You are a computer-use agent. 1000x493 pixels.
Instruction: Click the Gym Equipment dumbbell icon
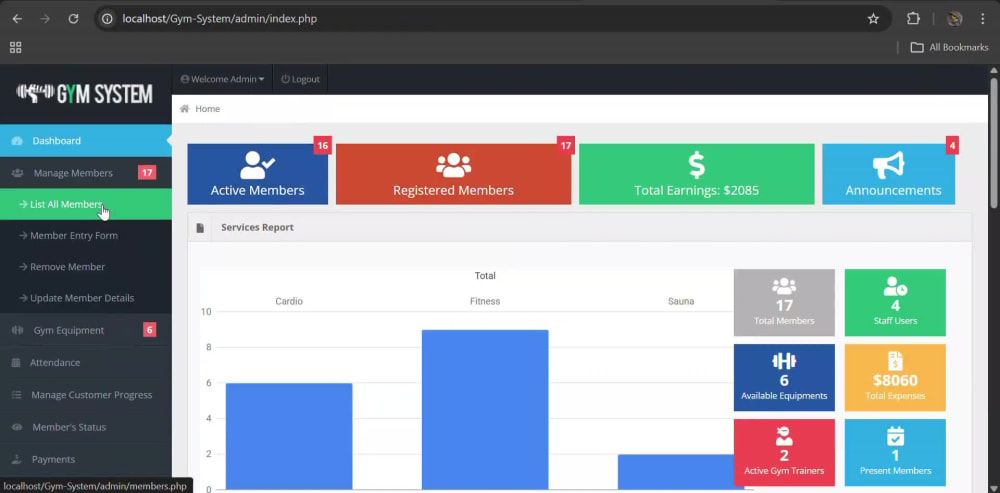17,330
